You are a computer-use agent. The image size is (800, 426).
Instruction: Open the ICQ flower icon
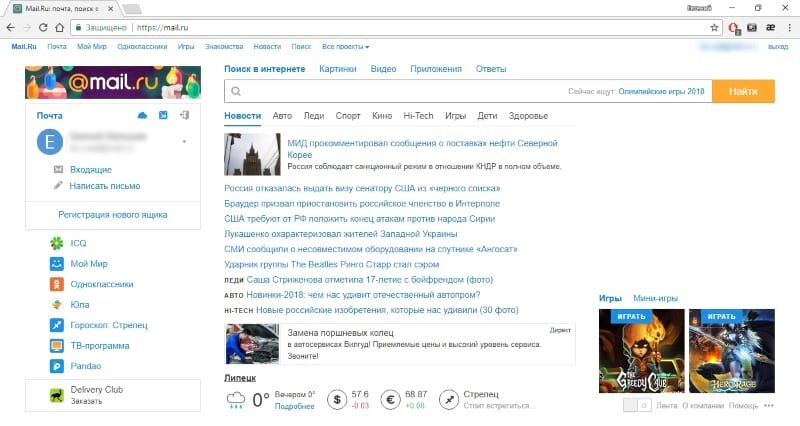coord(57,243)
